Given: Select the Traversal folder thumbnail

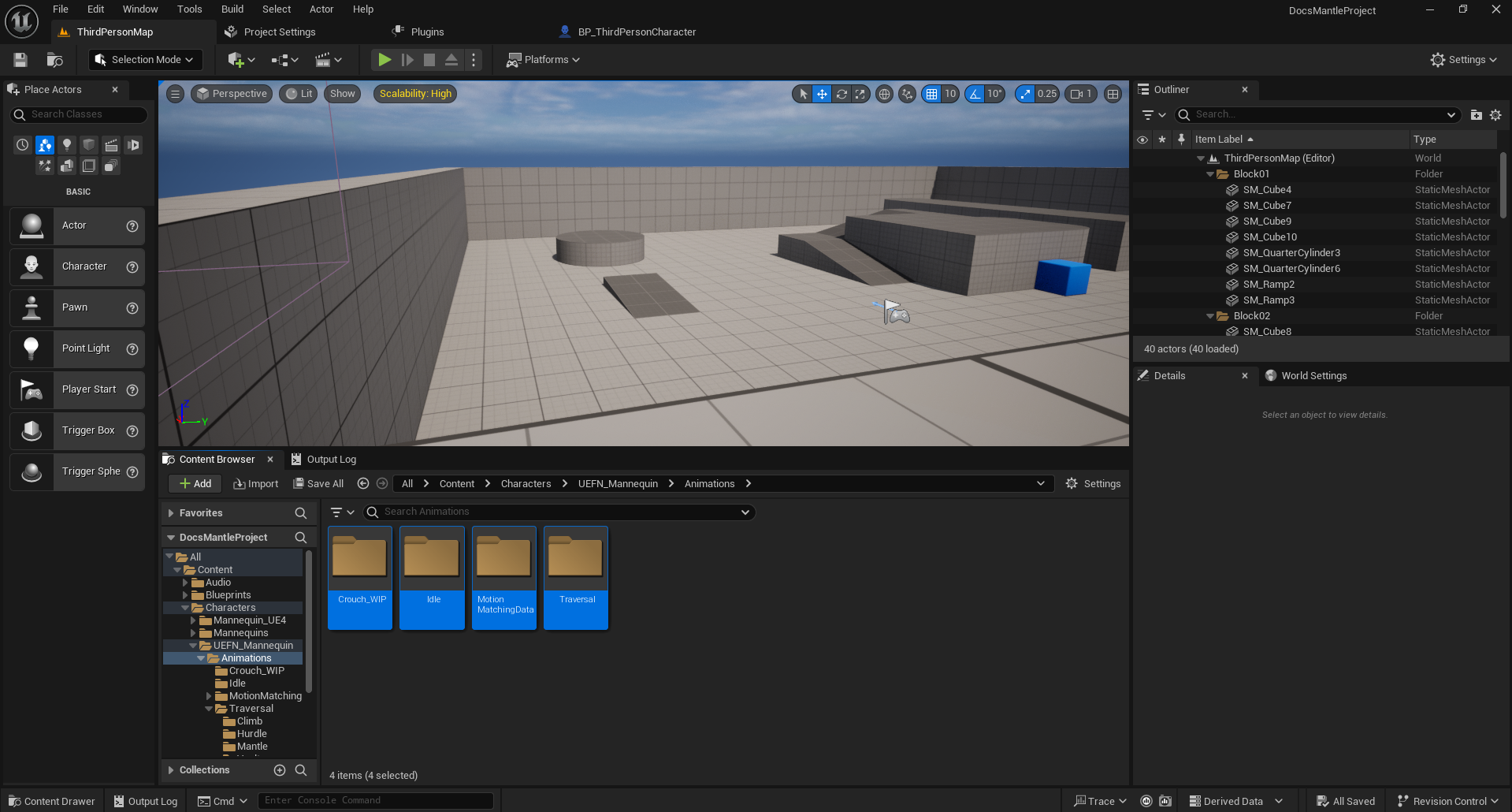Looking at the screenshot, I should (576, 578).
